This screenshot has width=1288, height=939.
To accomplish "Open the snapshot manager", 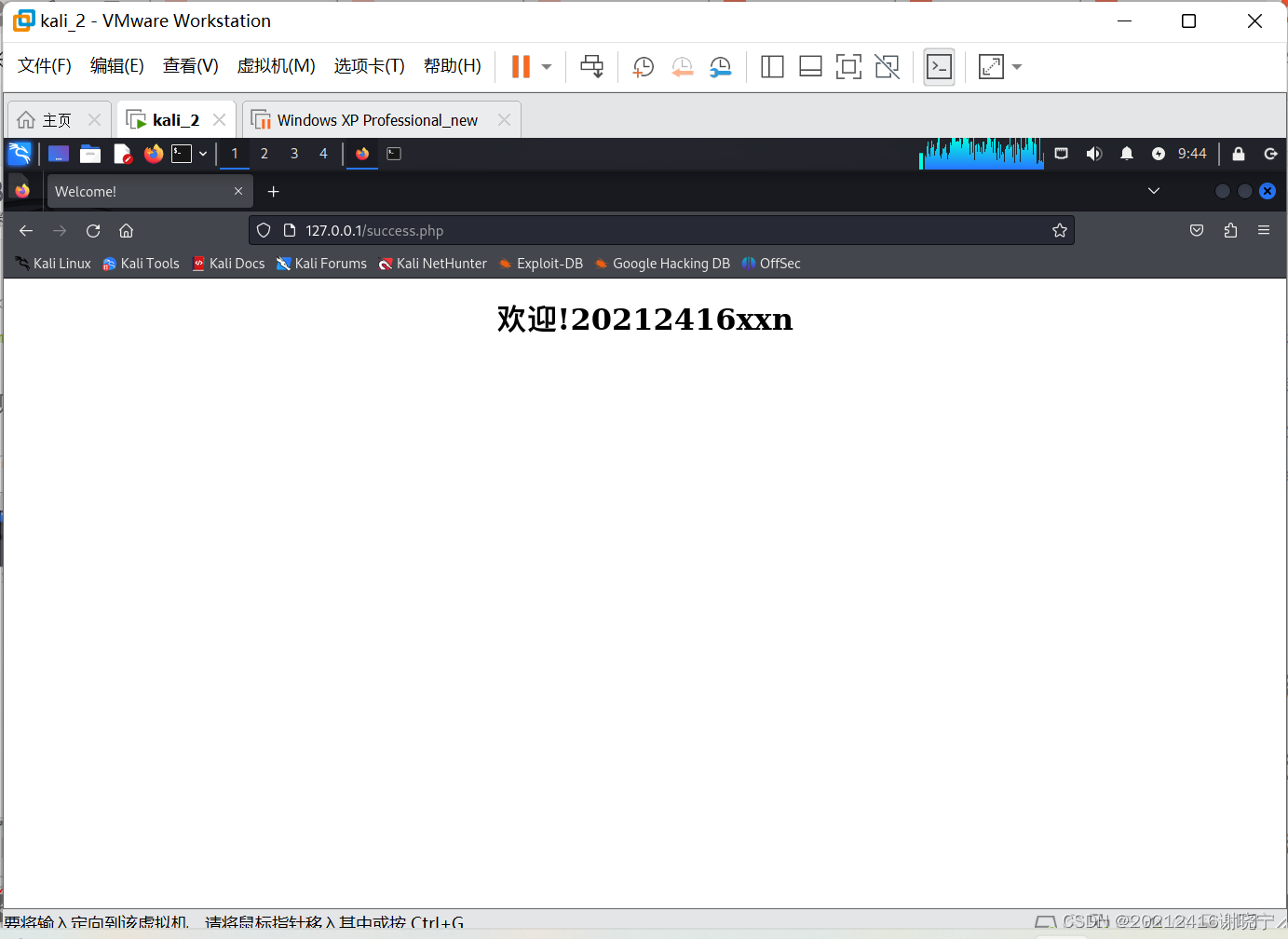I will [x=720, y=67].
